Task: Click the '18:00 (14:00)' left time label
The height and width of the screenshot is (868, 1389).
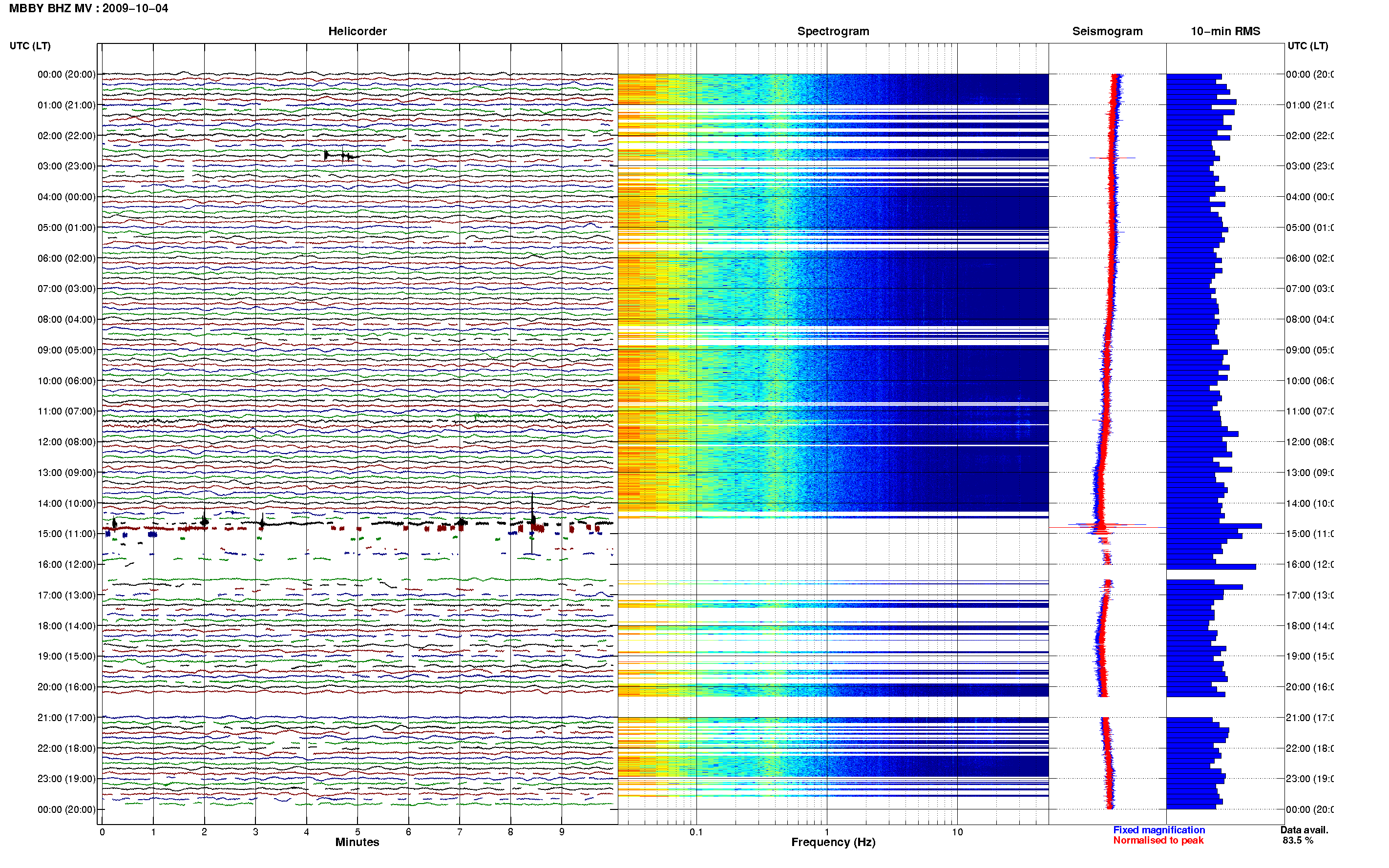Action: 66,626
